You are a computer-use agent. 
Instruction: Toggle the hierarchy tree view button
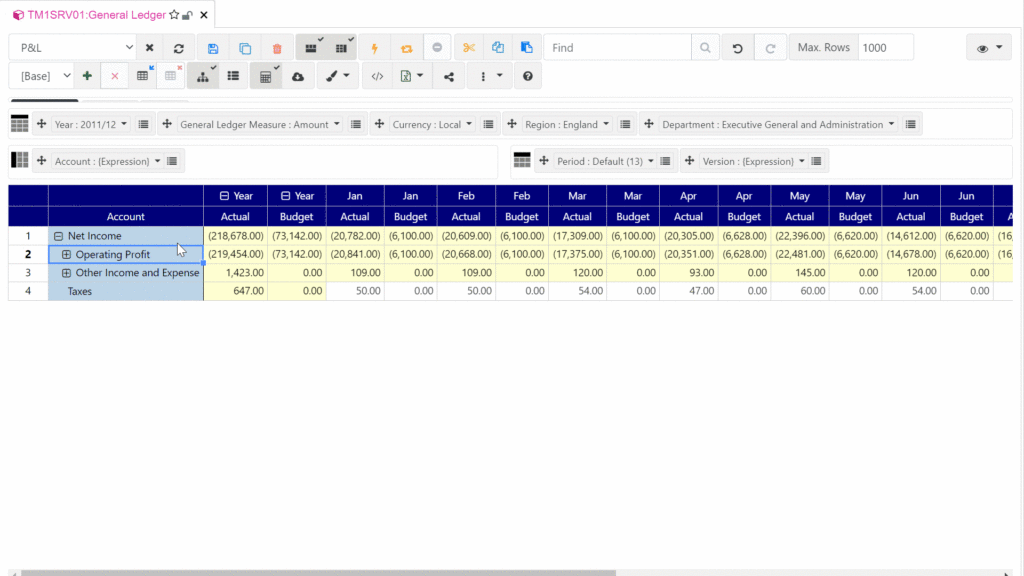click(203, 76)
